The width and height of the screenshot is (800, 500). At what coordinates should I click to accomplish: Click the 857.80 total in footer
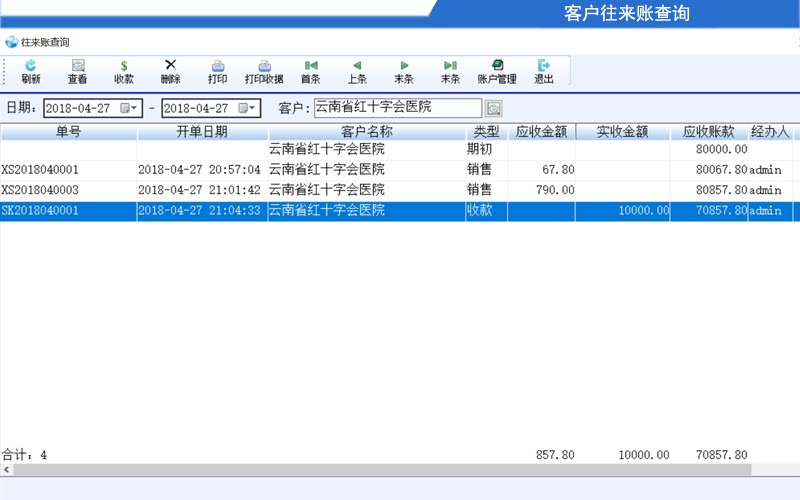555,455
